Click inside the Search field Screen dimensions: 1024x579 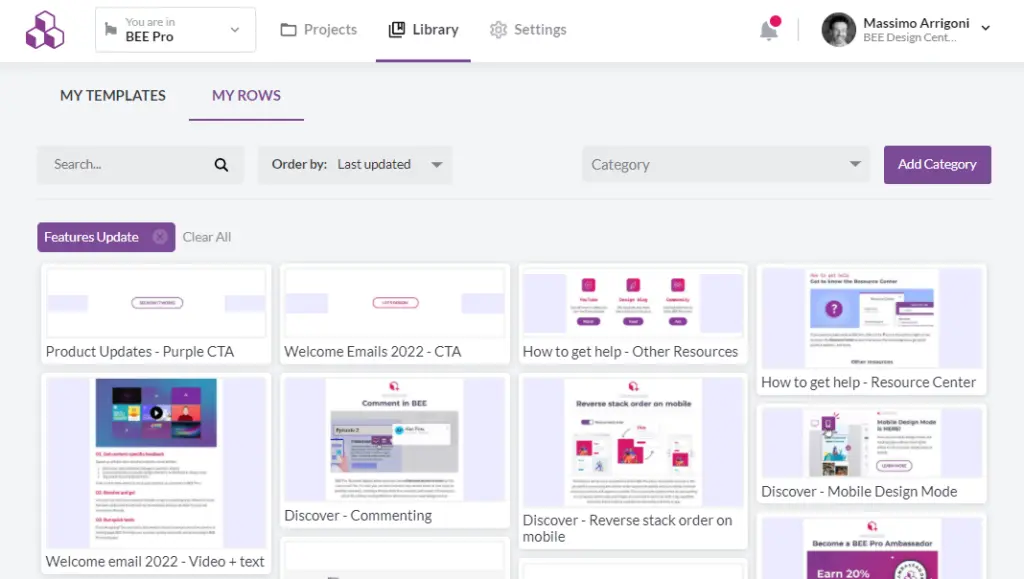(x=120, y=164)
